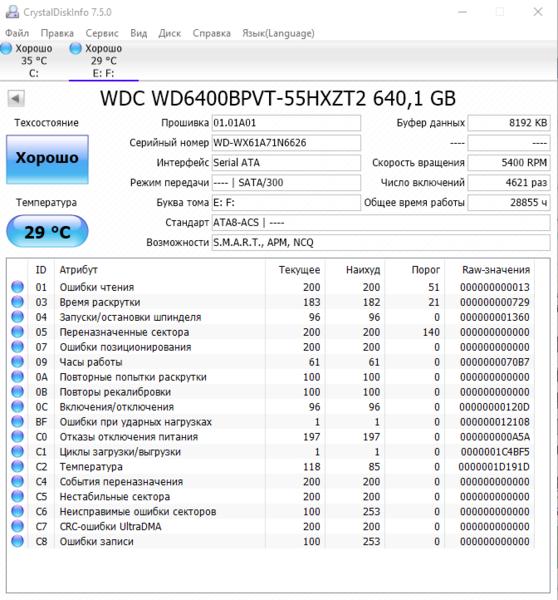The image size is (558, 600).
Task: Click status orb for Запуски/остановки шпинделя row
Action: click(18, 317)
